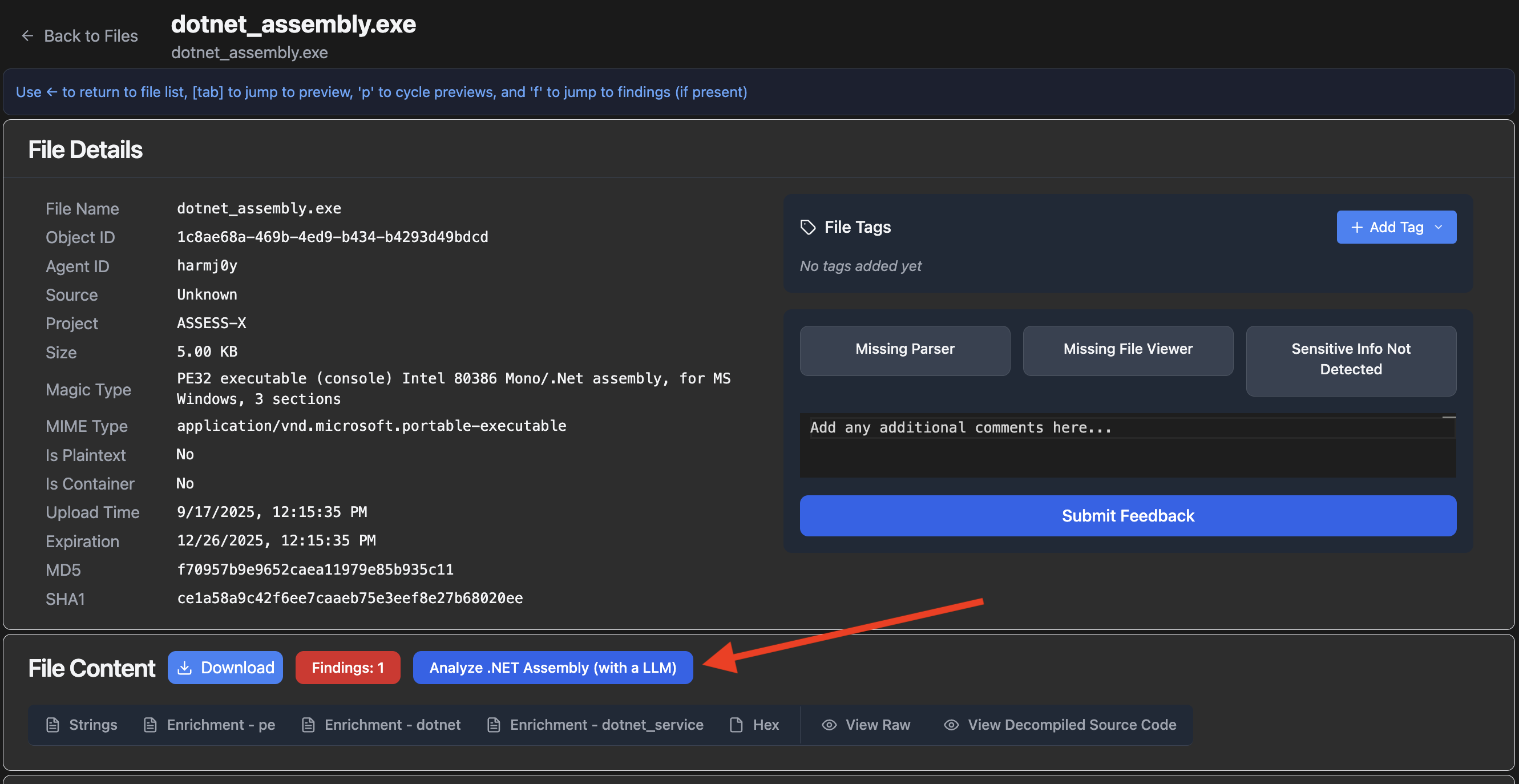Viewport: 1519px width, 784px height.
Task: Toggle Sensitive Info Not Detected option
Action: point(1350,359)
